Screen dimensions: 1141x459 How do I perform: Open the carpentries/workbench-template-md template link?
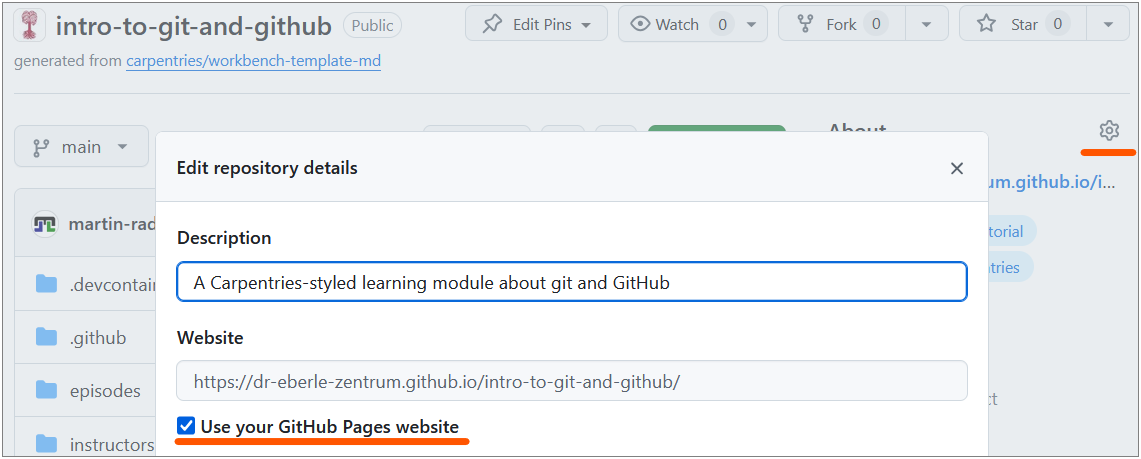tap(253, 61)
